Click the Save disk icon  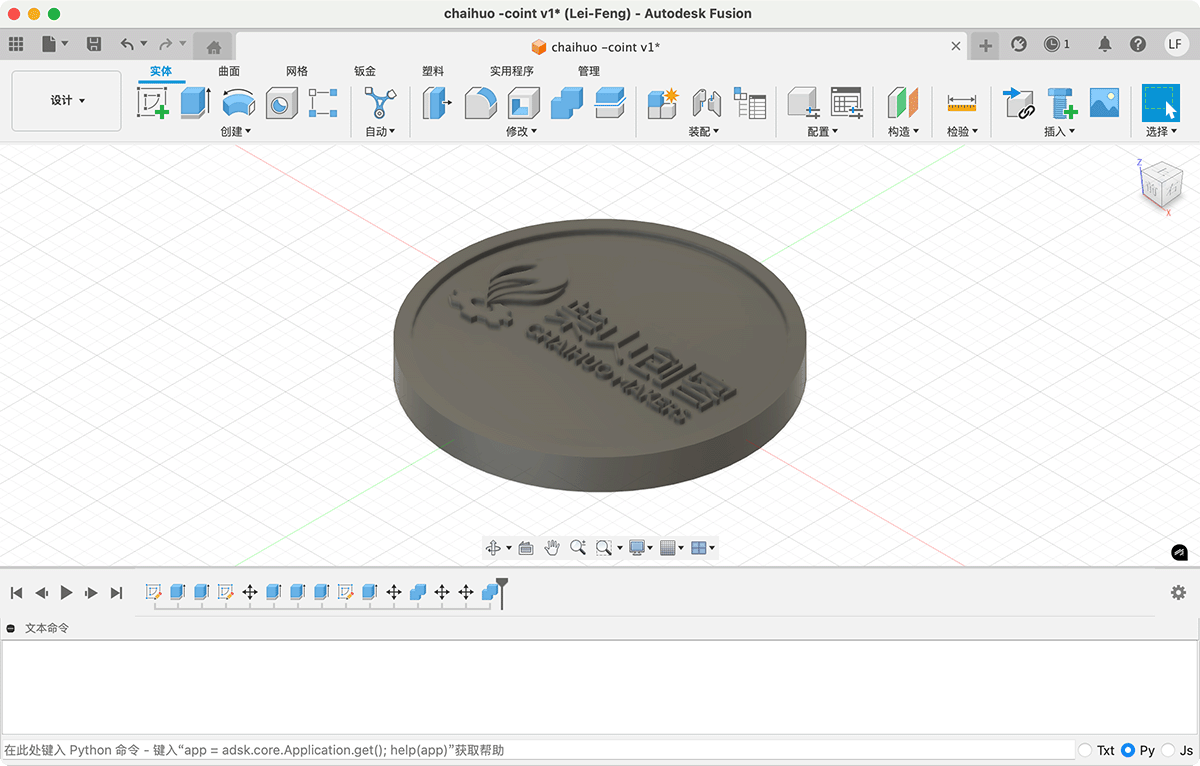(x=94, y=44)
